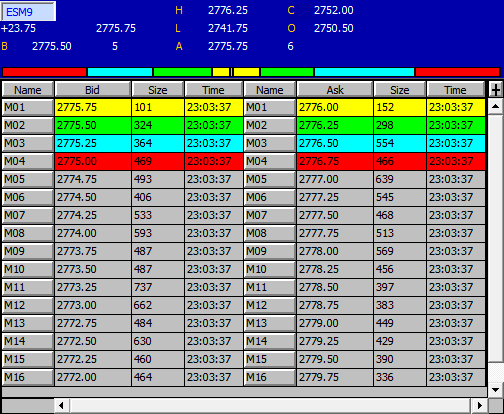
Task: Click ask size 152 in row M01
Action: [400, 107]
